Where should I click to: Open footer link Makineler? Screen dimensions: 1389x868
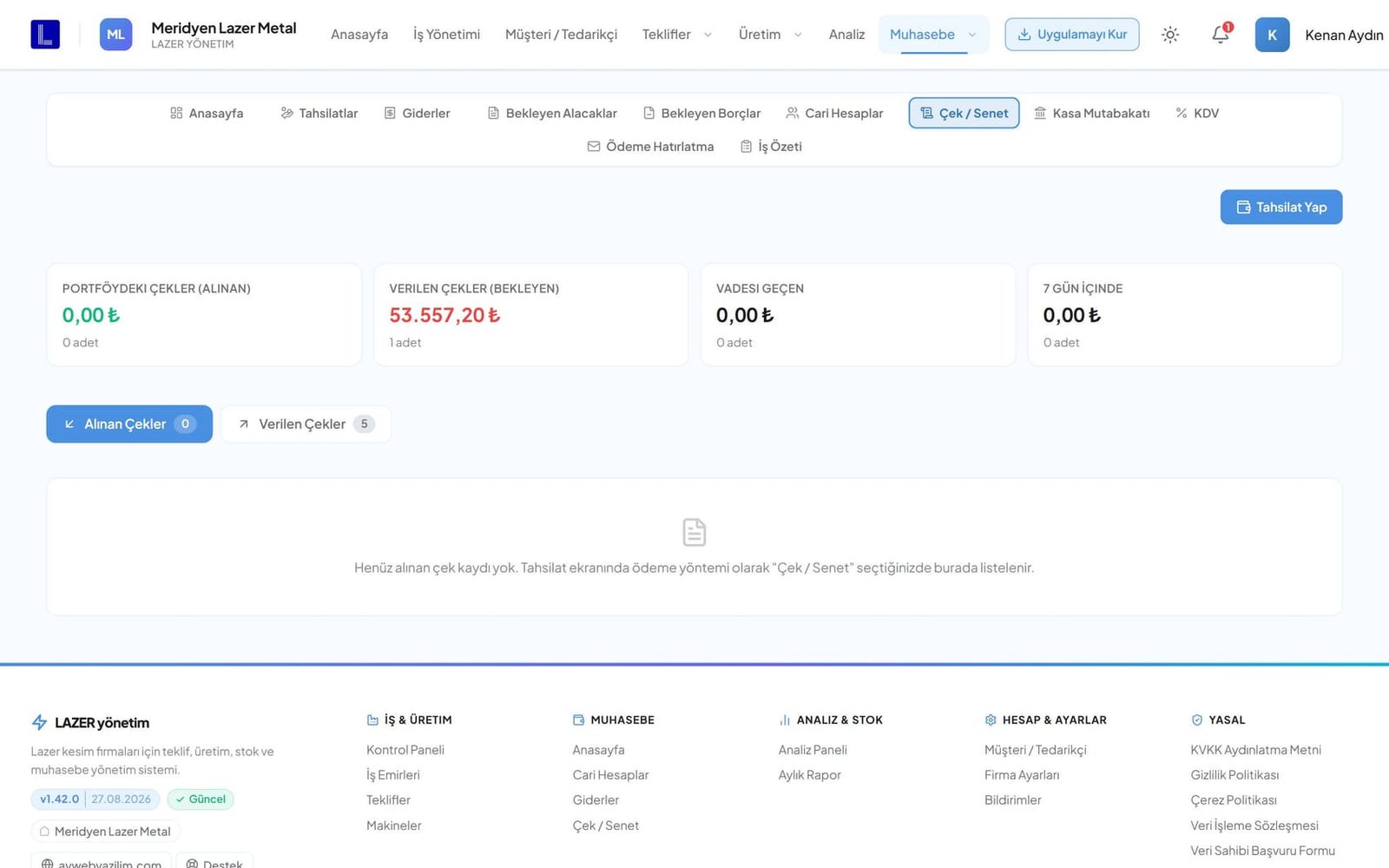[394, 825]
